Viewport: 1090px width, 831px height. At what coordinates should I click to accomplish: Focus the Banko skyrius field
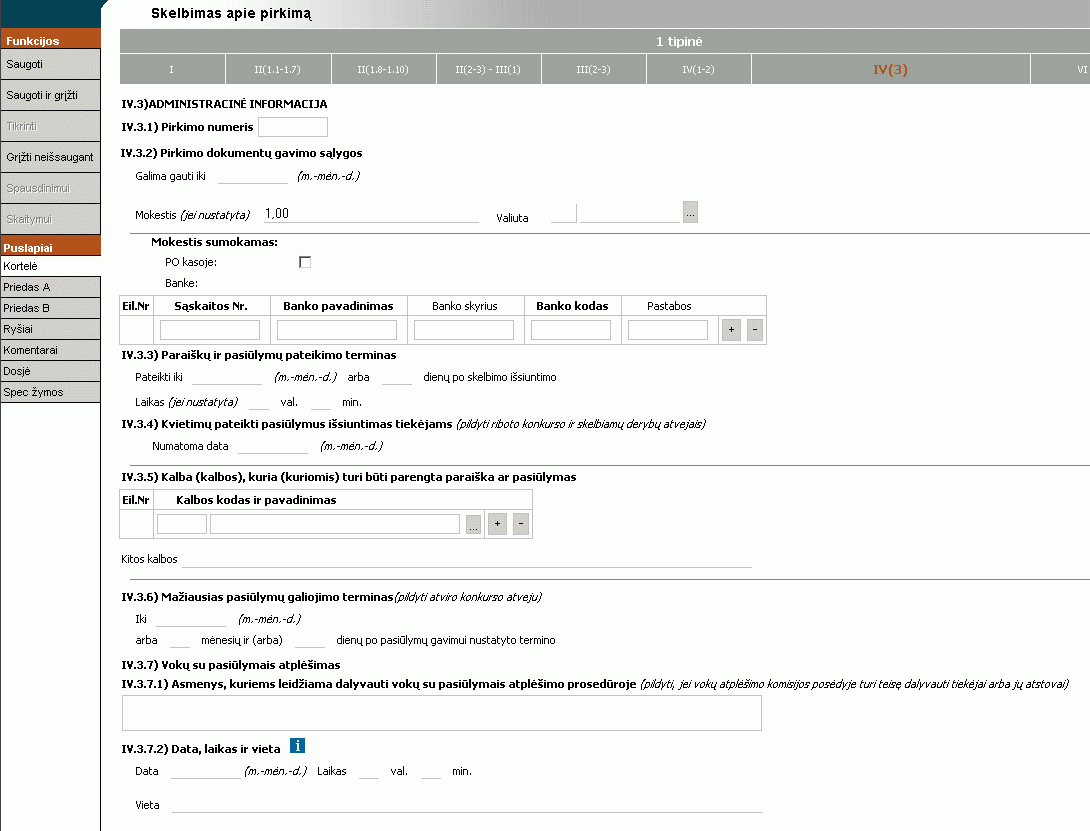(464, 330)
